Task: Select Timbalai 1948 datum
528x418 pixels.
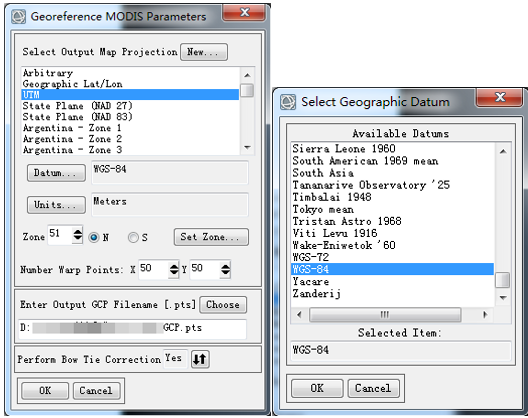Action: [393, 197]
